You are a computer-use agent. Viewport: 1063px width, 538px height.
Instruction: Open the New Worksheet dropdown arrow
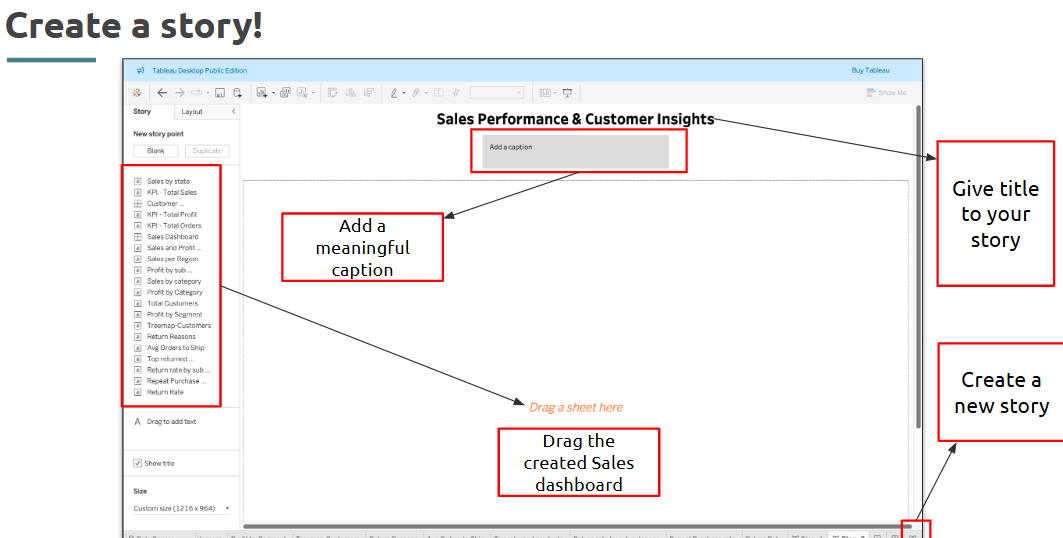point(273,93)
